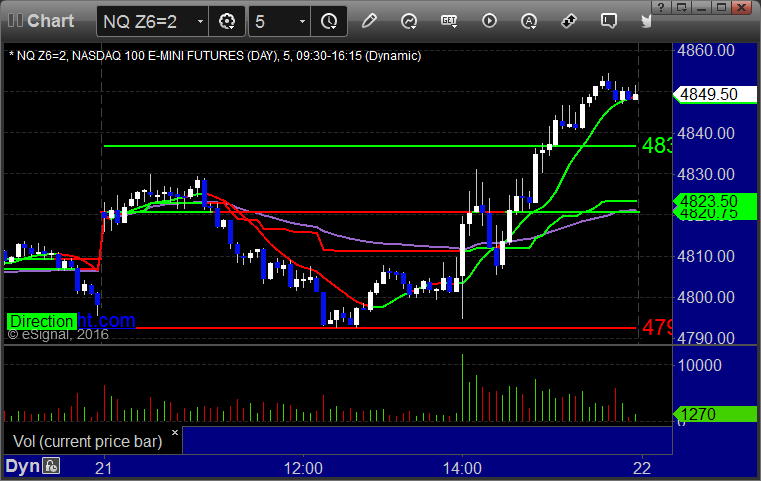The width and height of the screenshot is (761, 481).
Task: Open the studies chart-line icon menu
Action: pos(409,21)
